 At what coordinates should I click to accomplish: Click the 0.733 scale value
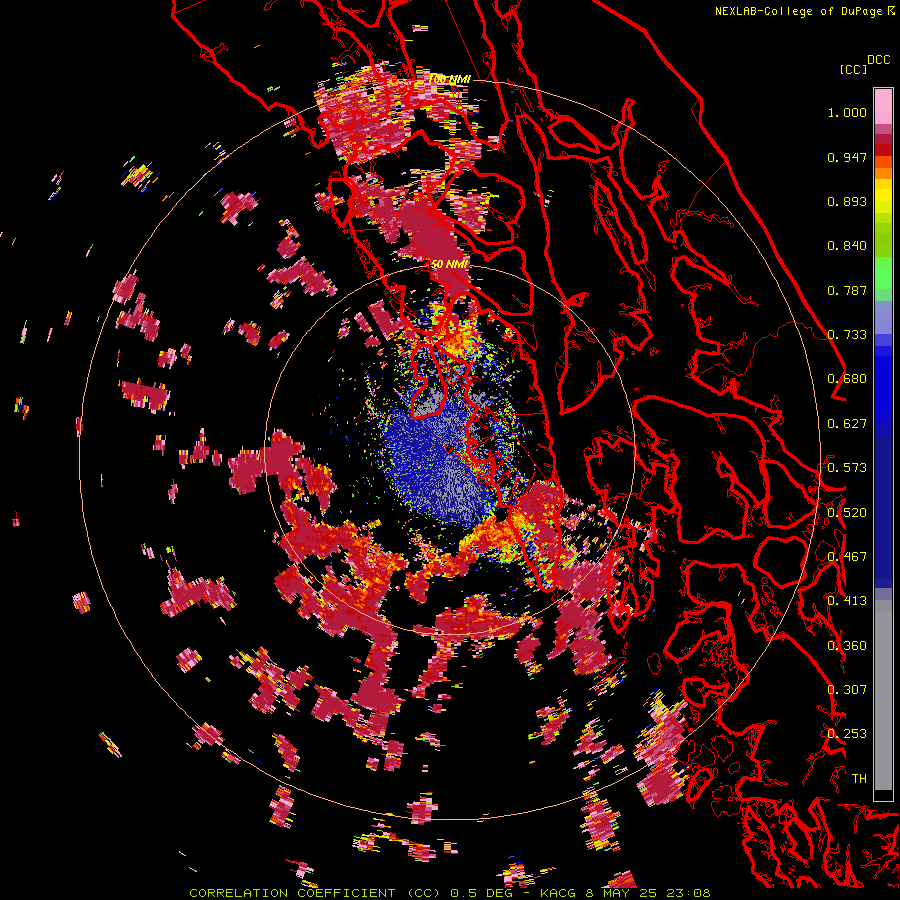tap(847, 335)
